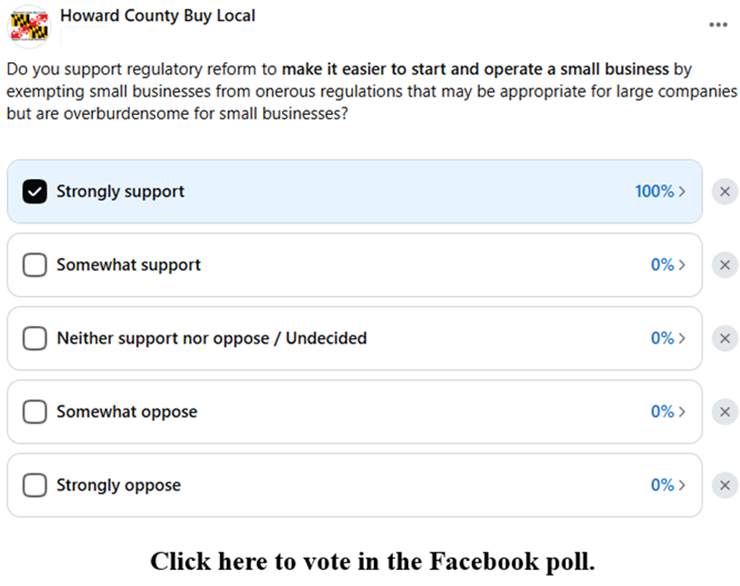Open the Howard County Buy Local page name
Viewport: 740px width, 586px height.
(x=157, y=15)
